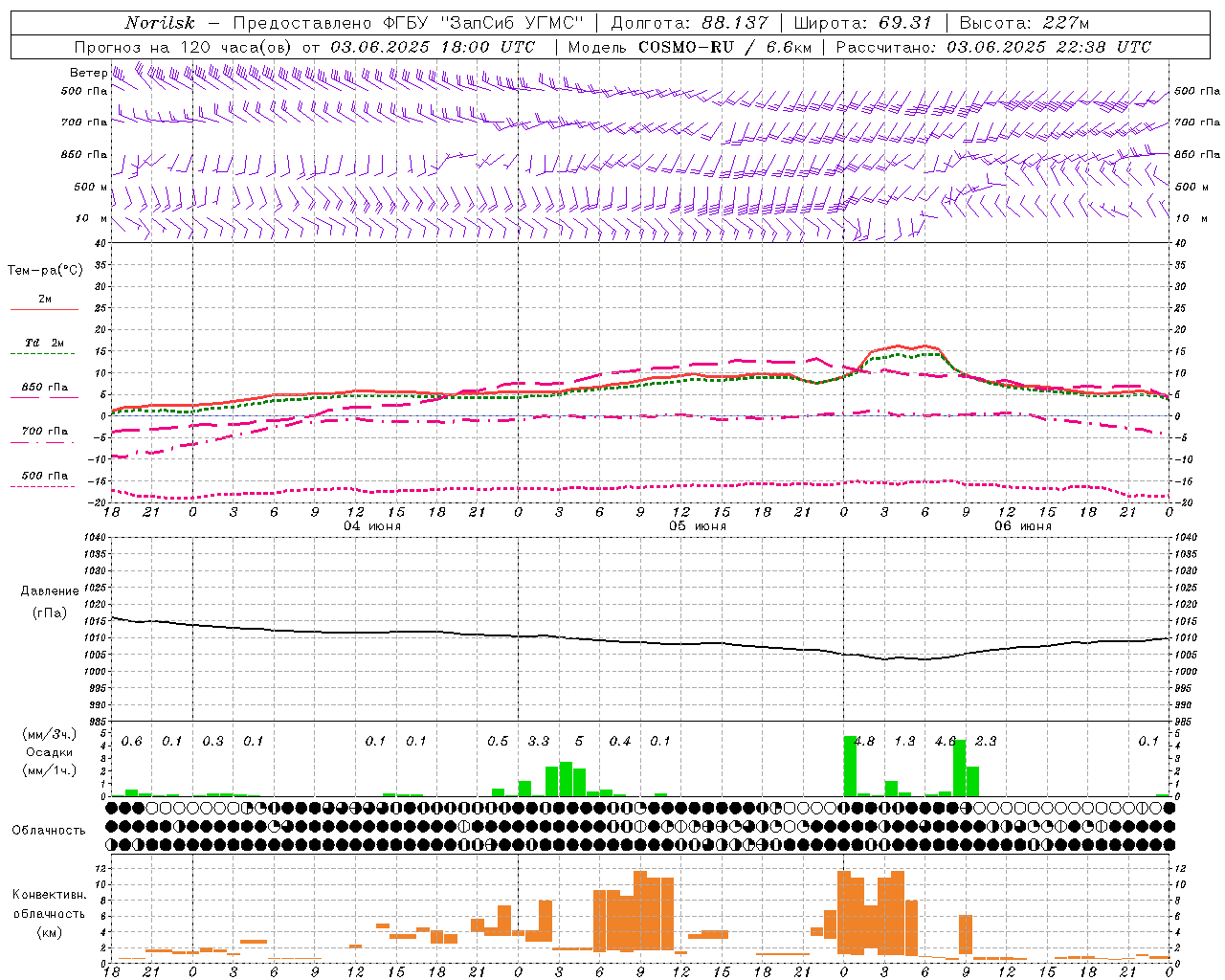This screenshot has width=1225, height=980.
Task: Click the 4.8 precipitation amount
Action: 864,742
